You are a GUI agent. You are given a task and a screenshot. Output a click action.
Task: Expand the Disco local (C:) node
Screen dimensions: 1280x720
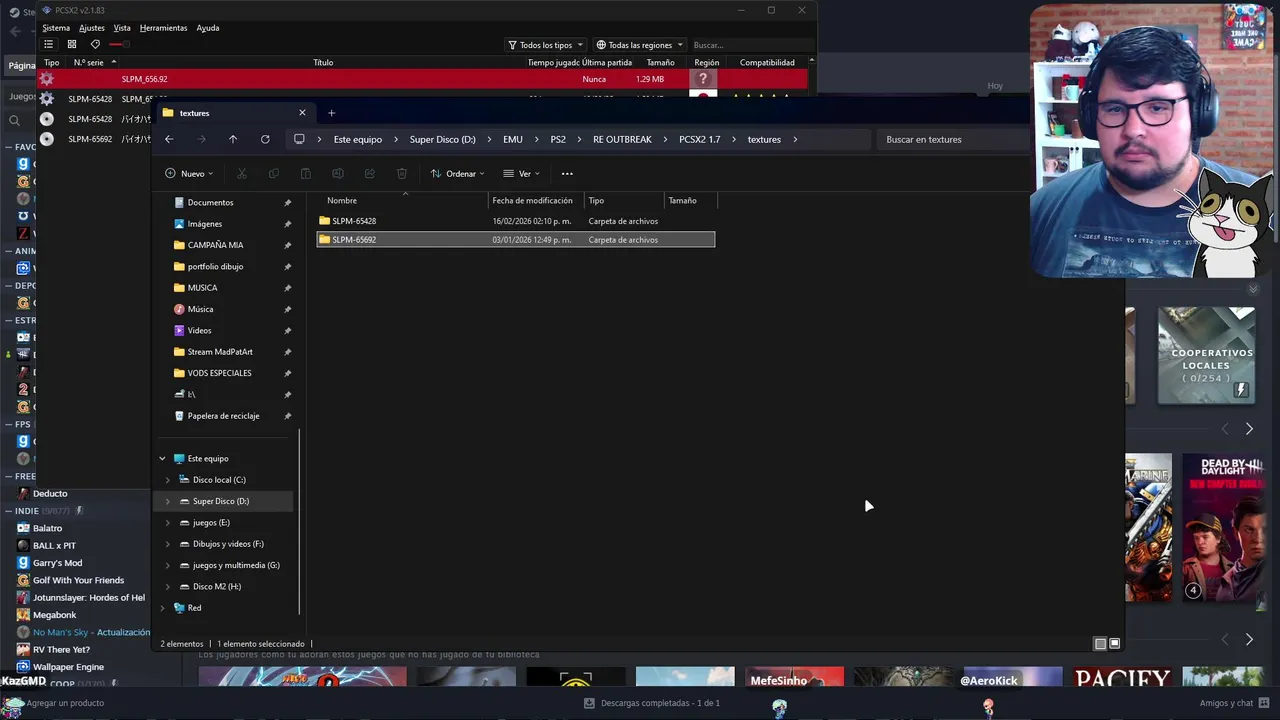pyautogui.click(x=168, y=480)
